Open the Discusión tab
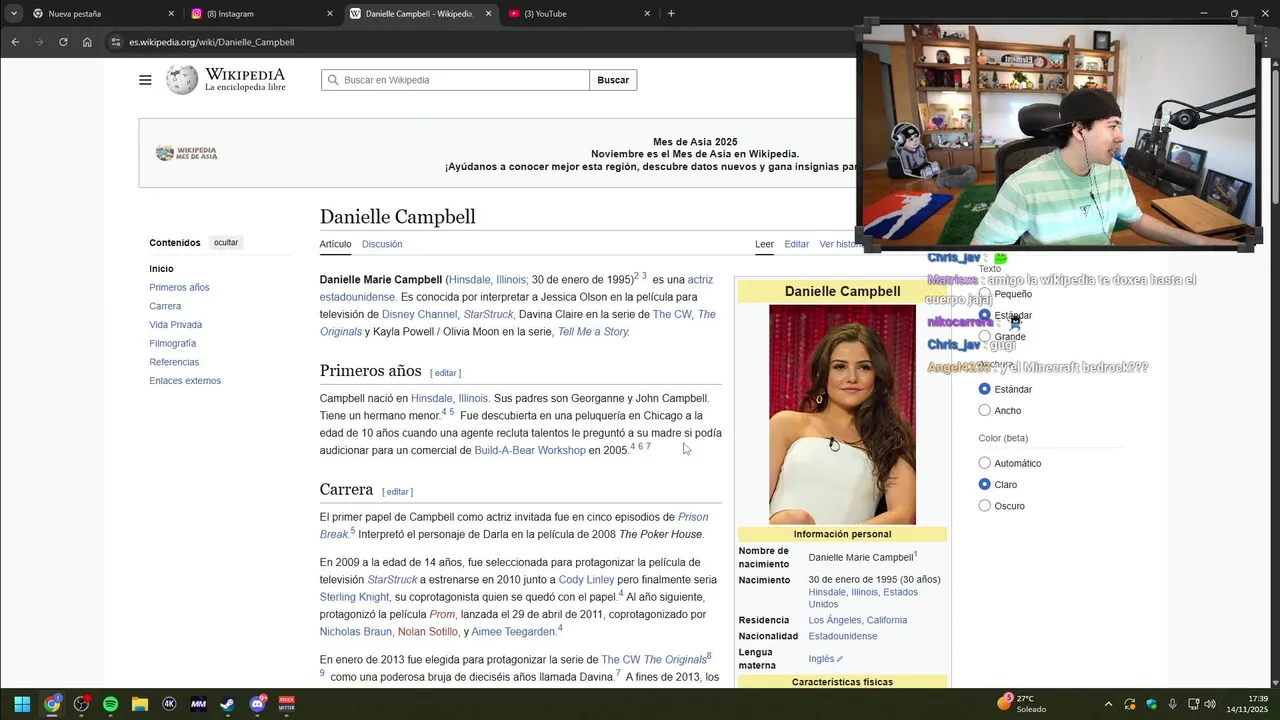Screen dimensions: 1280x720 coord(382,244)
